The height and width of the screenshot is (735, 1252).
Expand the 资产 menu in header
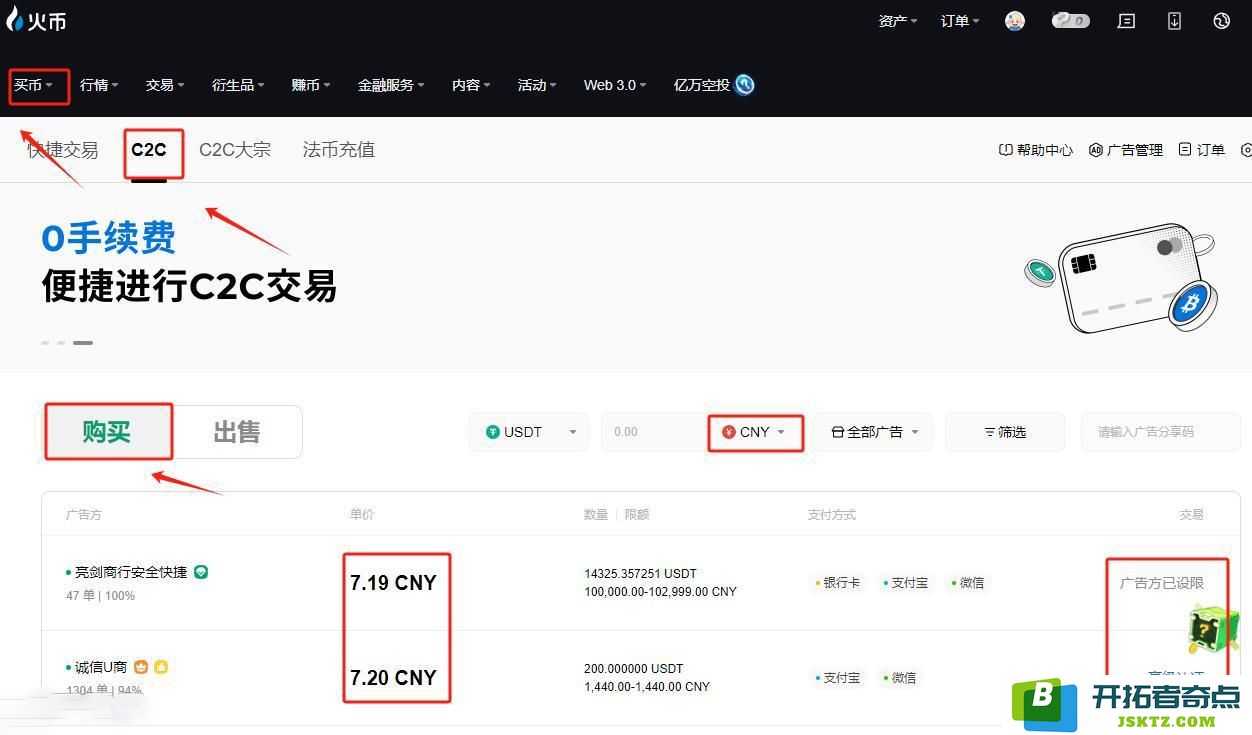tap(898, 21)
